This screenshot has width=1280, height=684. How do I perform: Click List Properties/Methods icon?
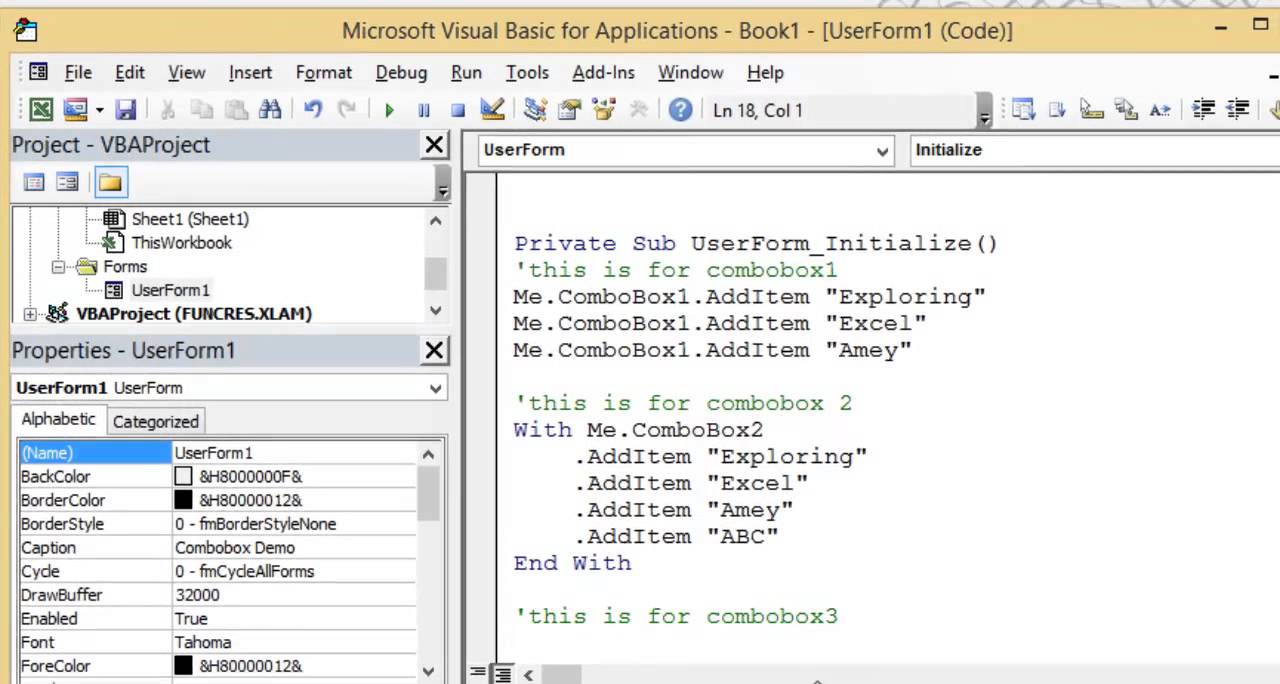[1023, 110]
